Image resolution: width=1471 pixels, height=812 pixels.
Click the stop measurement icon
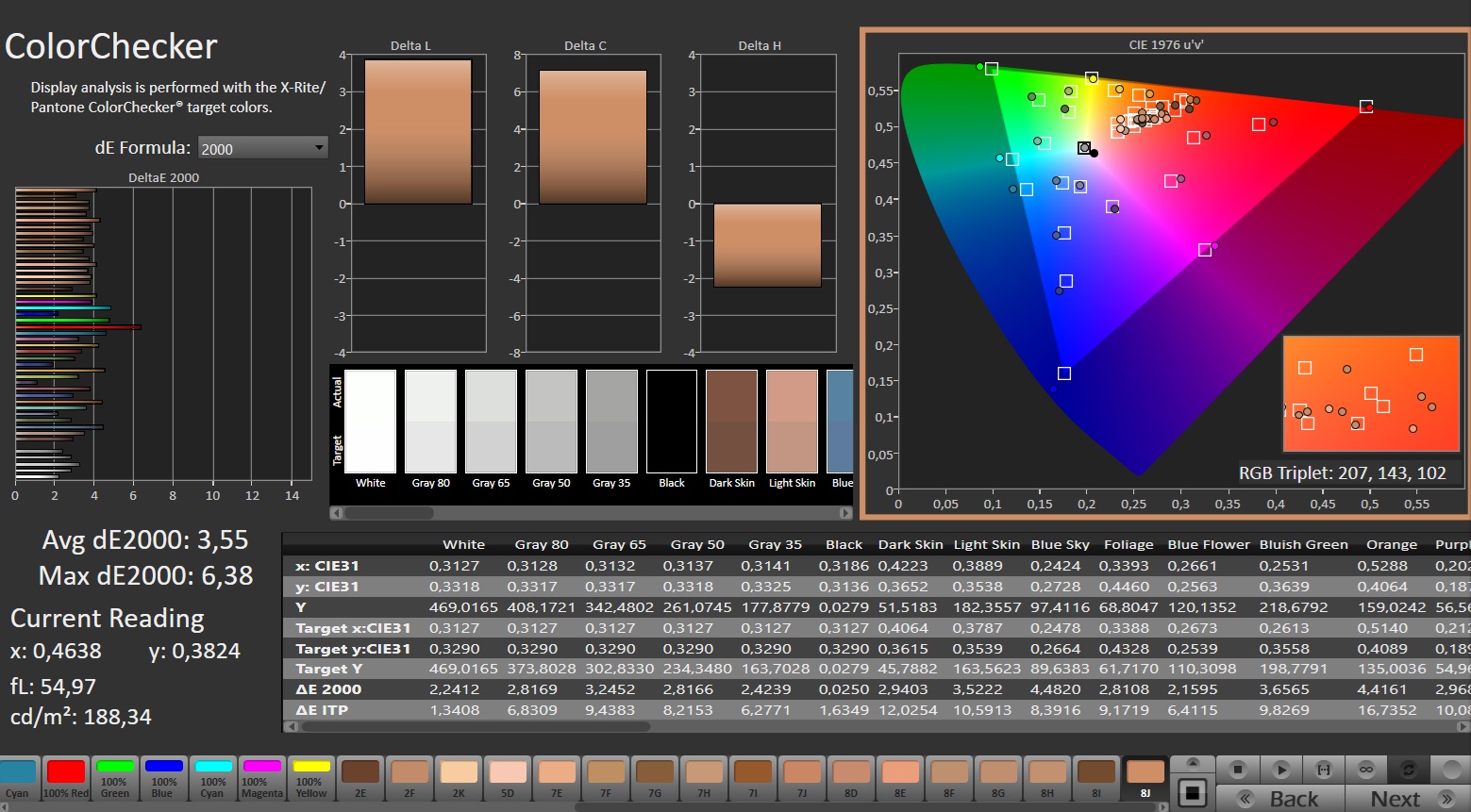(x=1238, y=770)
